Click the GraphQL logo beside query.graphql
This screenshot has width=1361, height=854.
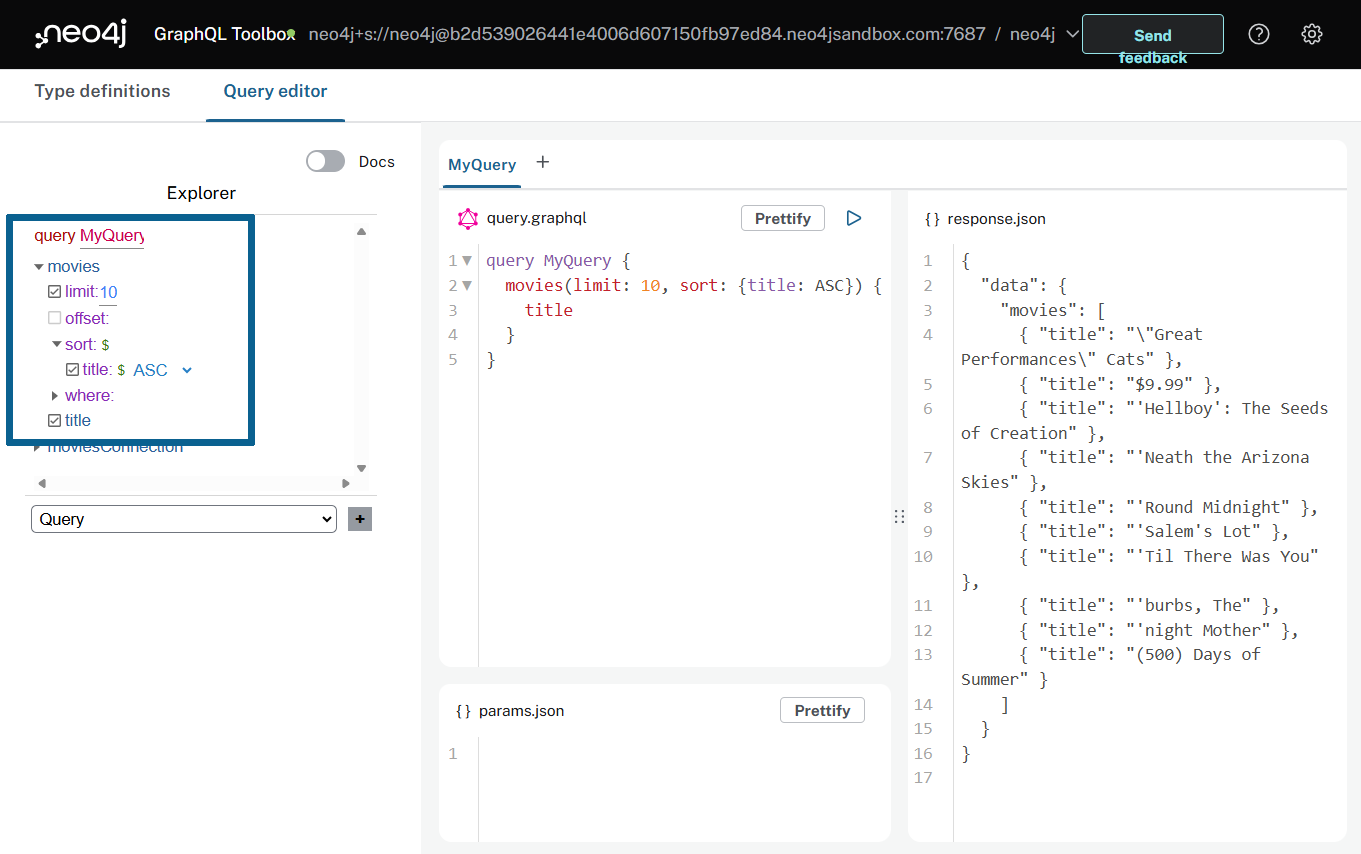click(x=468, y=218)
